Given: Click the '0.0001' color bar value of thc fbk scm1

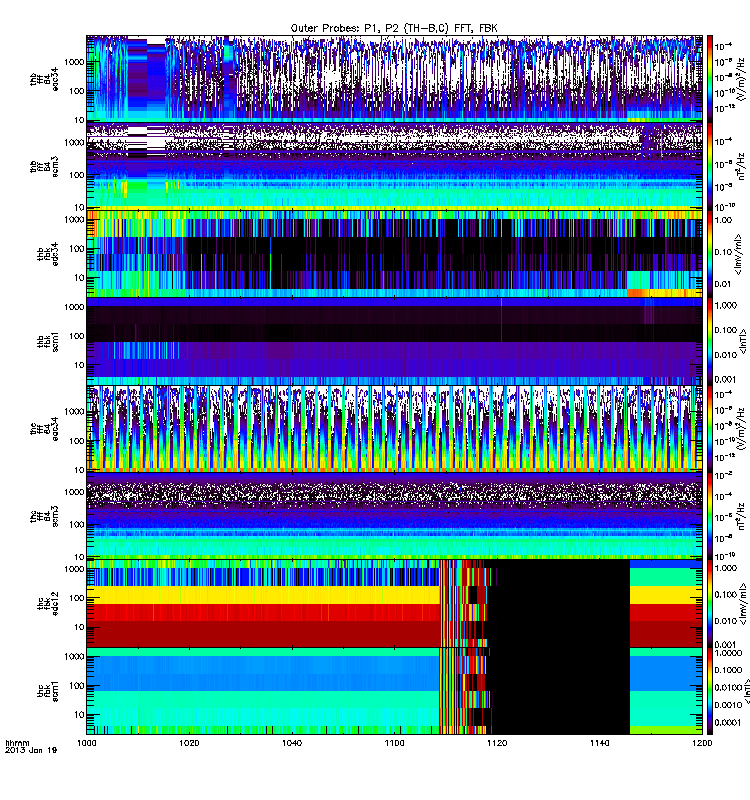Looking at the screenshot, I should tap(728, 722).
